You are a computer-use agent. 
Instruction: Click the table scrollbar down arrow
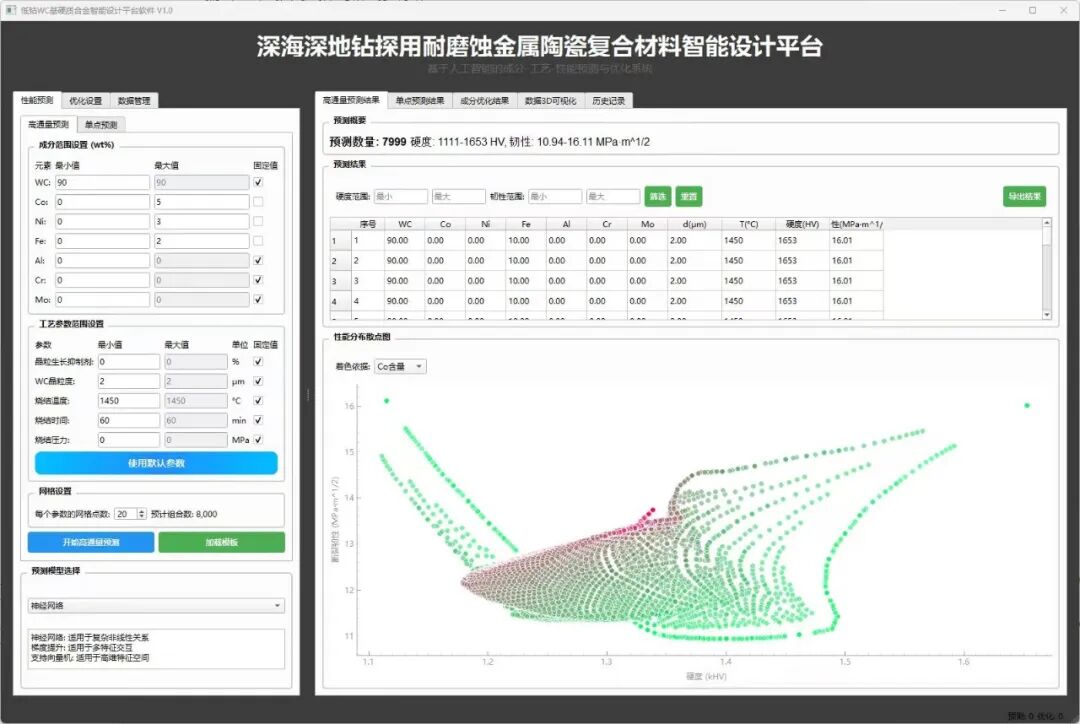pyautogui.click(x=1047, y=314)
